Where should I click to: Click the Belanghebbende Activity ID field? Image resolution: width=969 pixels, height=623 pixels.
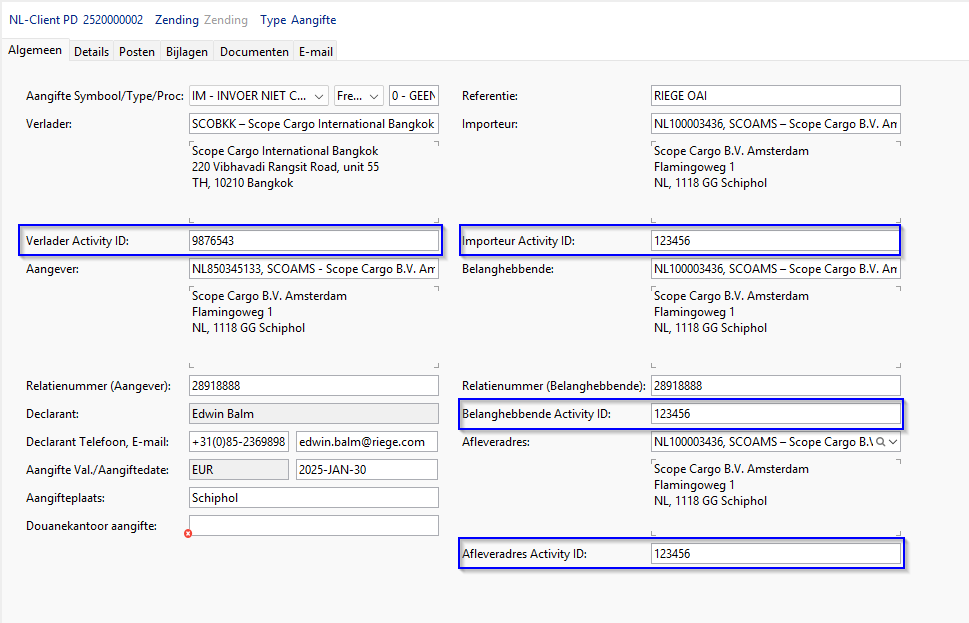(x=775, y=414)
